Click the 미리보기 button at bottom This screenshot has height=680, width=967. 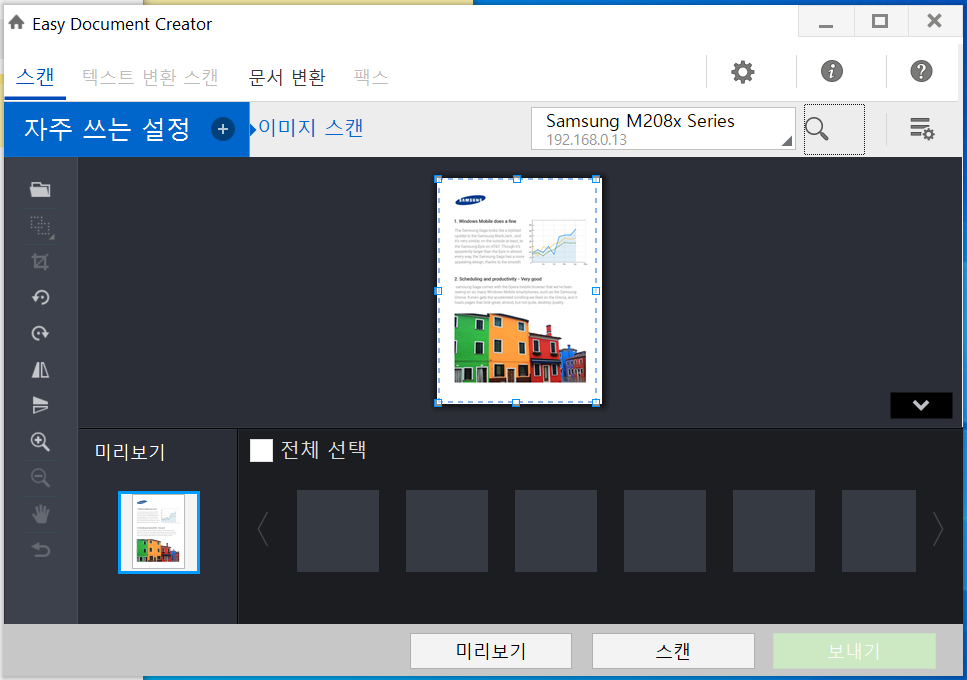point(491,651)
